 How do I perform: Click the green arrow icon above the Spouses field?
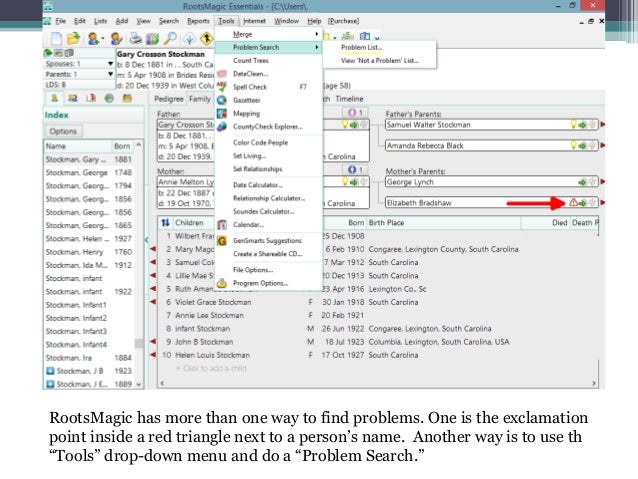pos(48,53)
